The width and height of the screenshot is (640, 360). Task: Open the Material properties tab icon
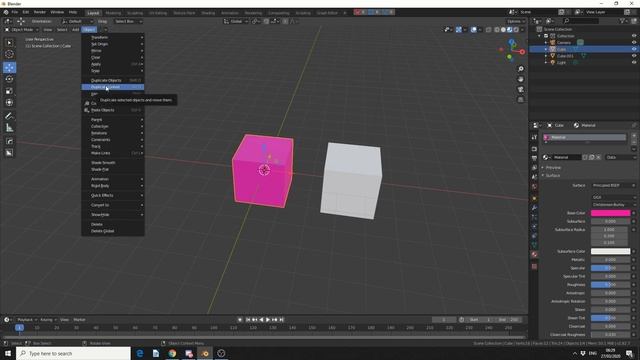[534, 254]
